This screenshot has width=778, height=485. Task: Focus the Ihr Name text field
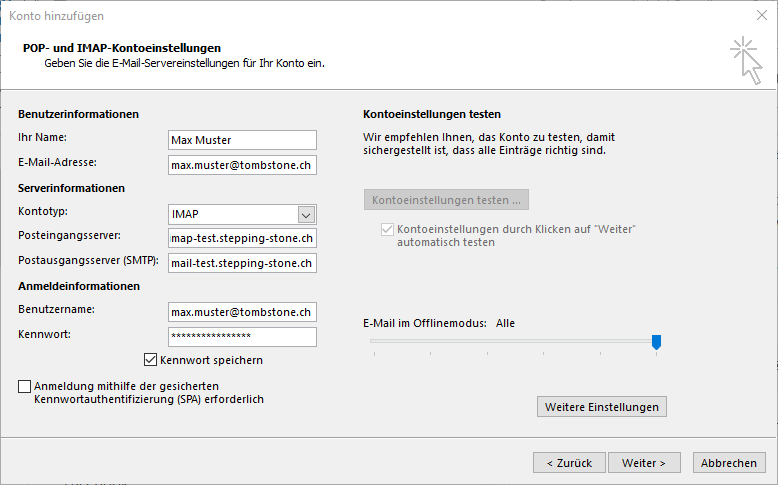(242, 140)
